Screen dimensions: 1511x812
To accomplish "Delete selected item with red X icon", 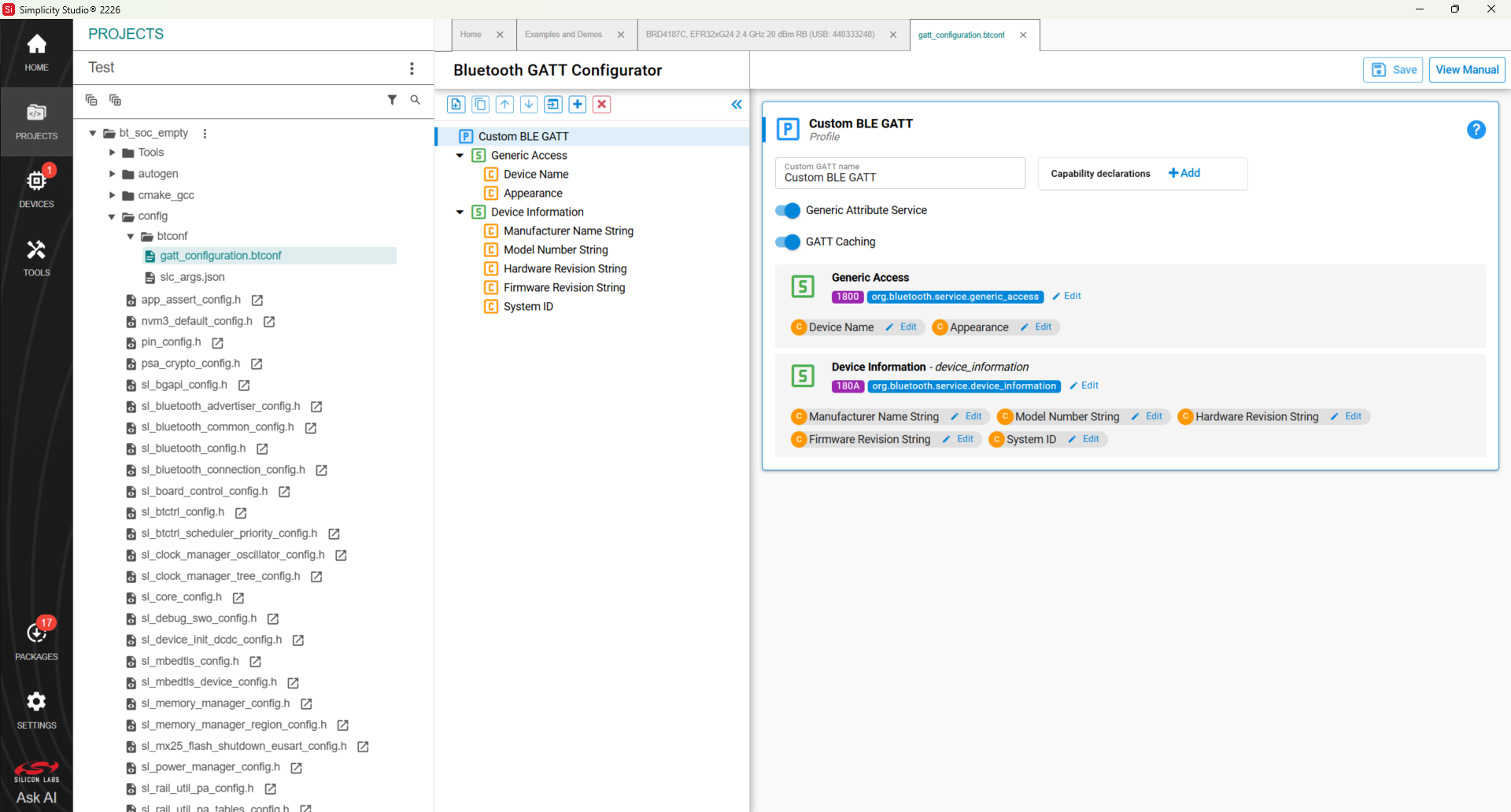I will [x=602, y=104].
